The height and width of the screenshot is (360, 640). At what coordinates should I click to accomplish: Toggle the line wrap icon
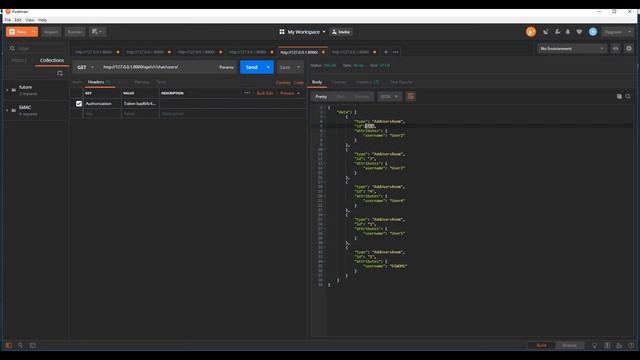pyautogui.click(x=411, y=97)
